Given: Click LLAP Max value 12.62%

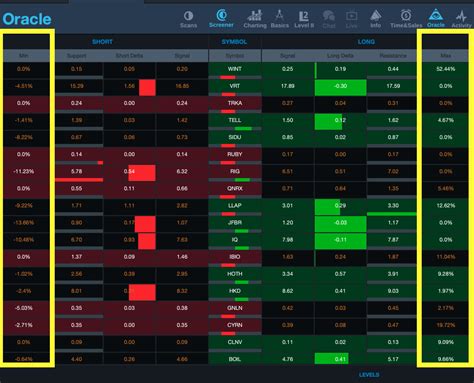Looking at the screenshot, I should 446,205.
